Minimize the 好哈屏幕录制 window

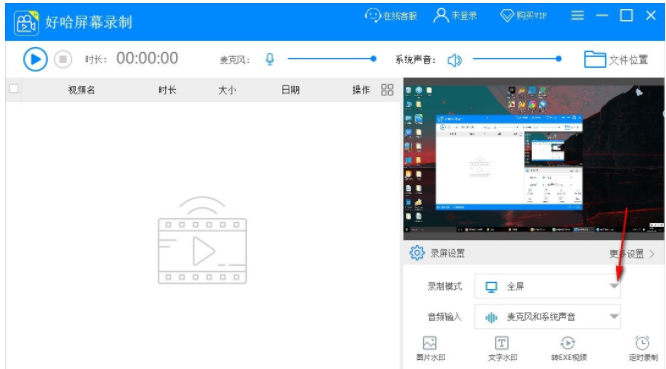(602, 16)
